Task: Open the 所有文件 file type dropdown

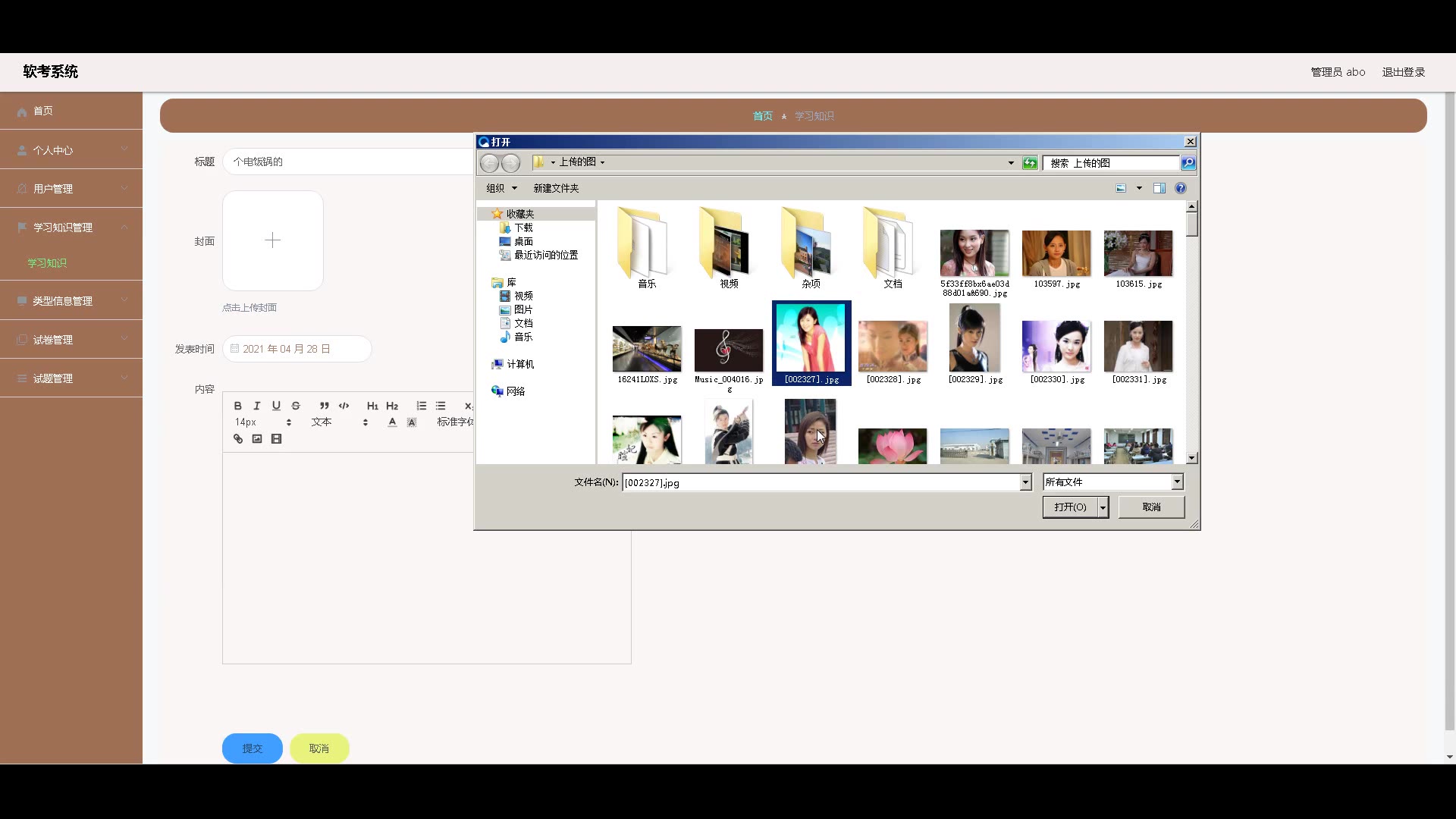Action: tap(1177, 482)
